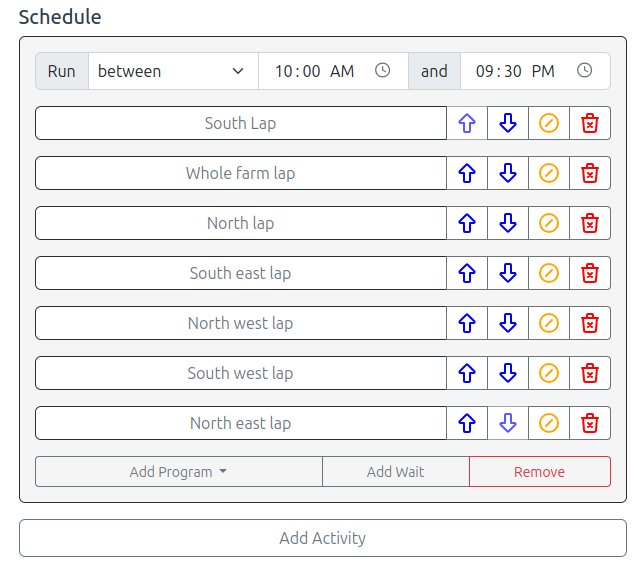Image resolution: width=644 pixels, height=573 pixels.
Task: Delete North west lap entry
Action: coord(590,323)
